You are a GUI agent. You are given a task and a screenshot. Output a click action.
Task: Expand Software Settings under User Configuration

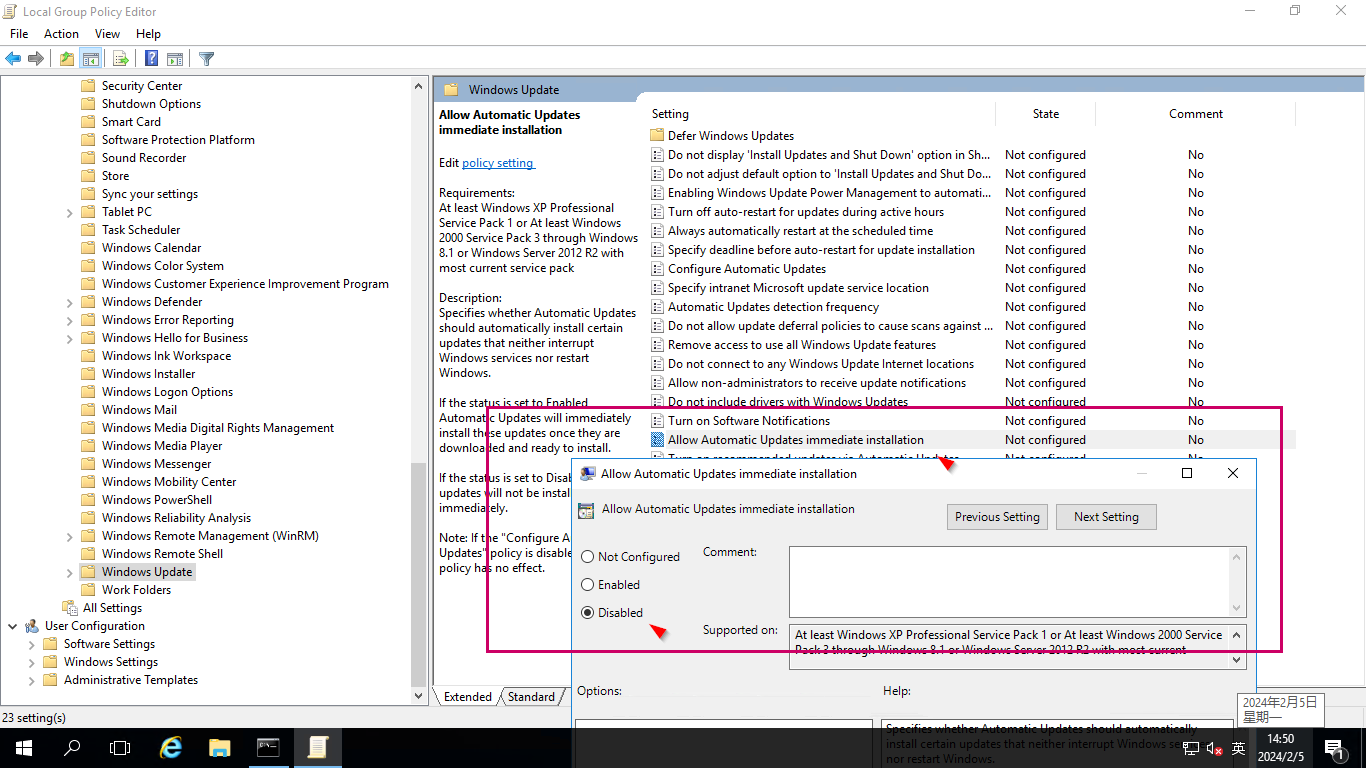coord(31,644)
